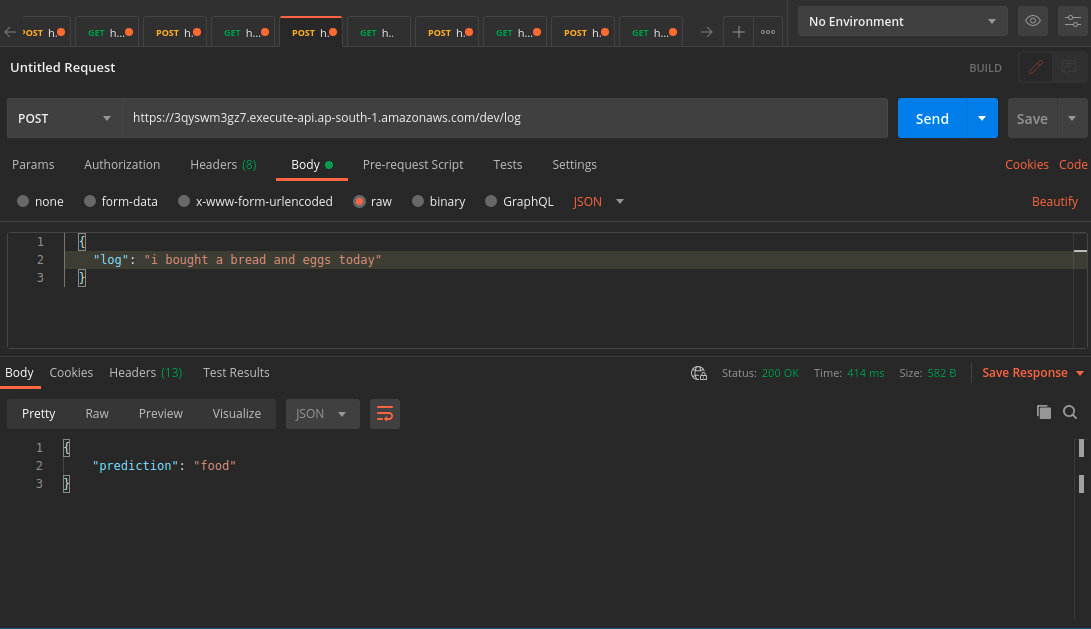Open the POST method dropdown

coord(63,118)
